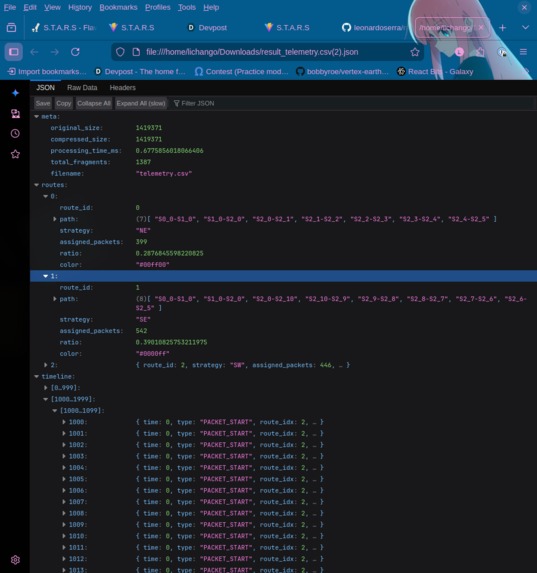The height and width of the screenshot is (573, 537).
Task: Collapse timeline [1000…1099] range
Action: tap(55, 410)
